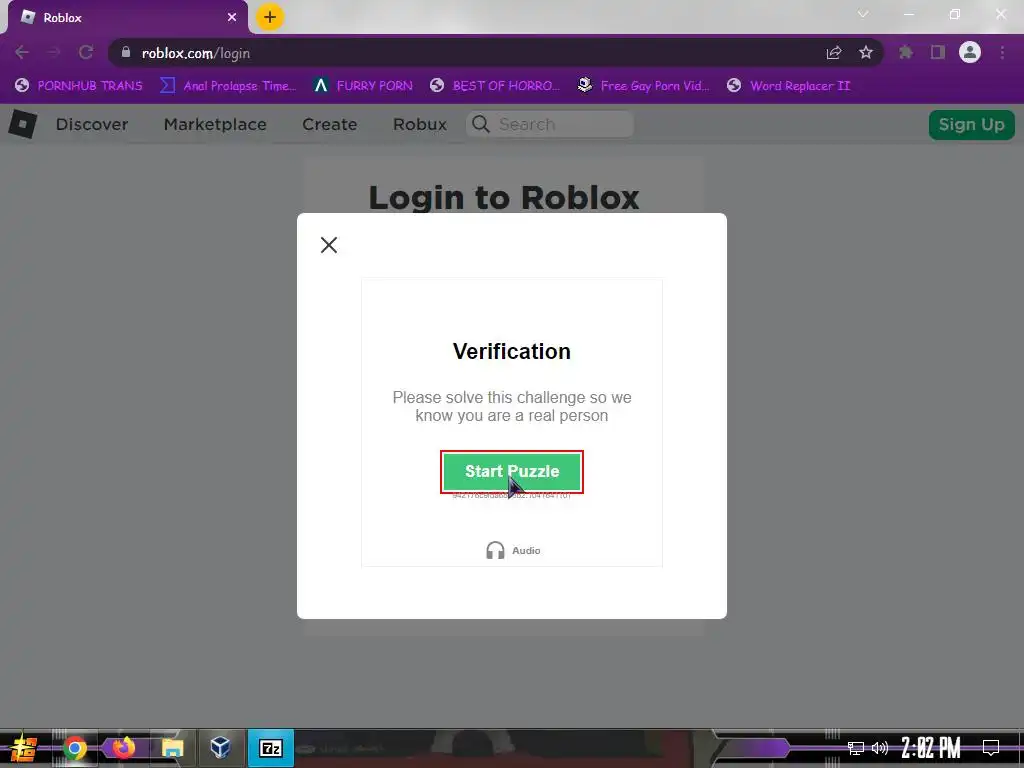Viewport: 1024px width, 768px height.
Task: Toggle the browser side panel
Action: click(938, 52)
